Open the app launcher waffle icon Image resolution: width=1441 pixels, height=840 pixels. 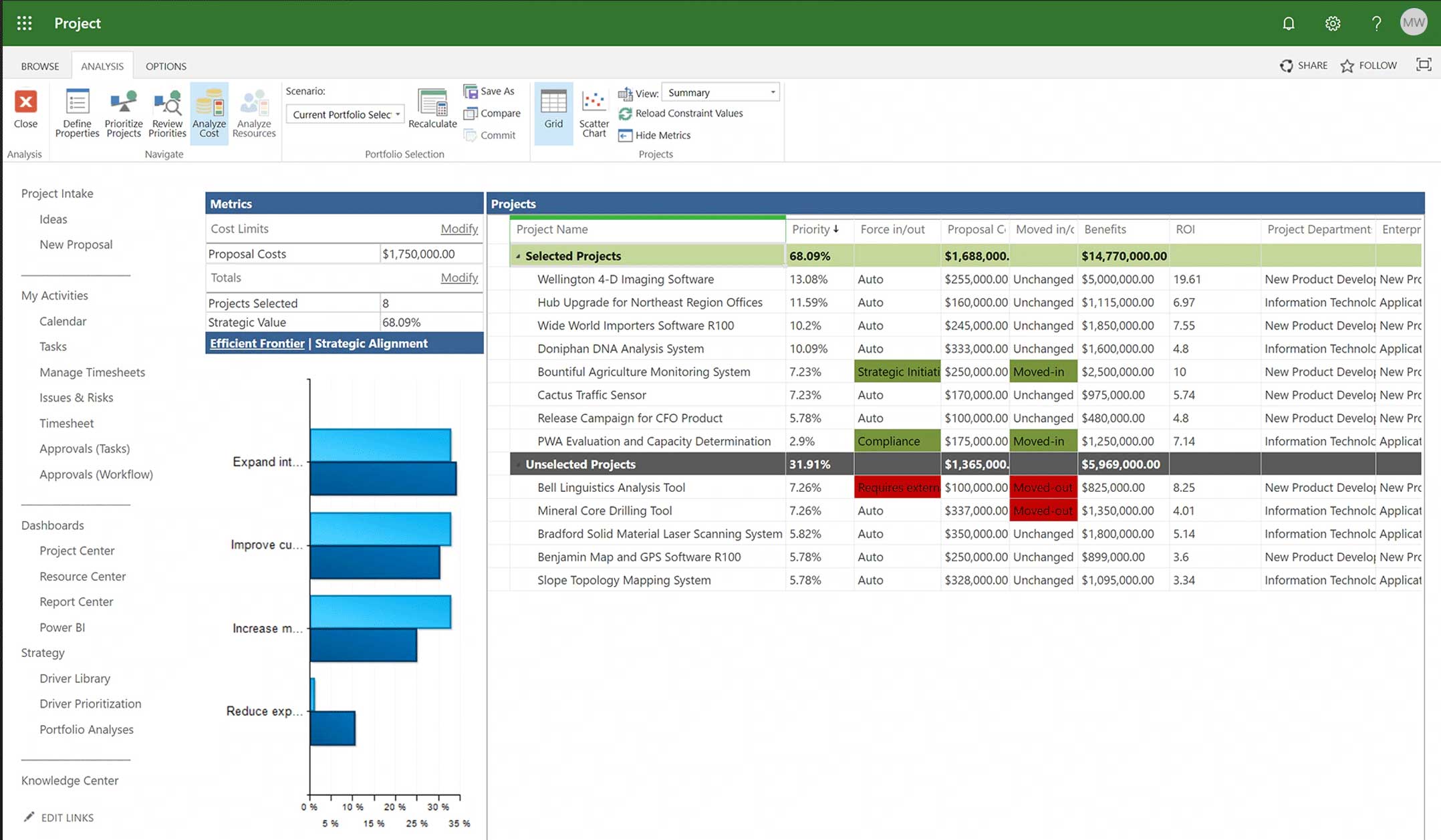click(25, 23)
